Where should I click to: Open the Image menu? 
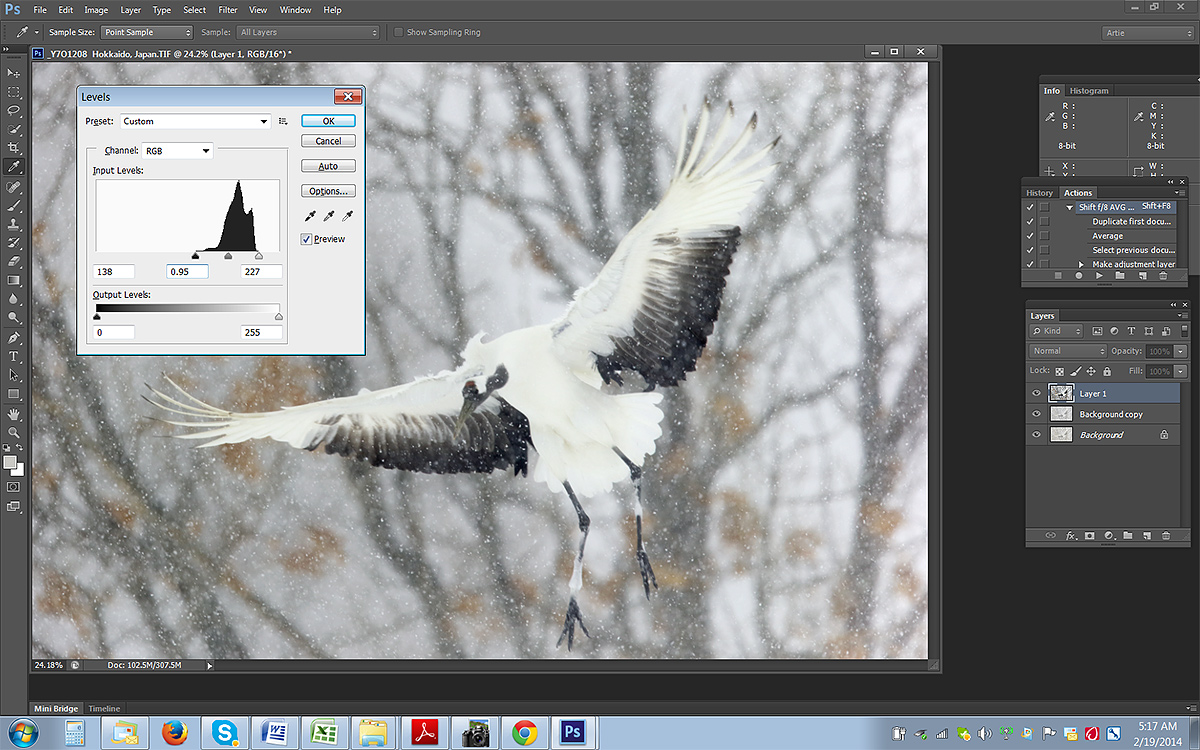click(x=96, y=10)
